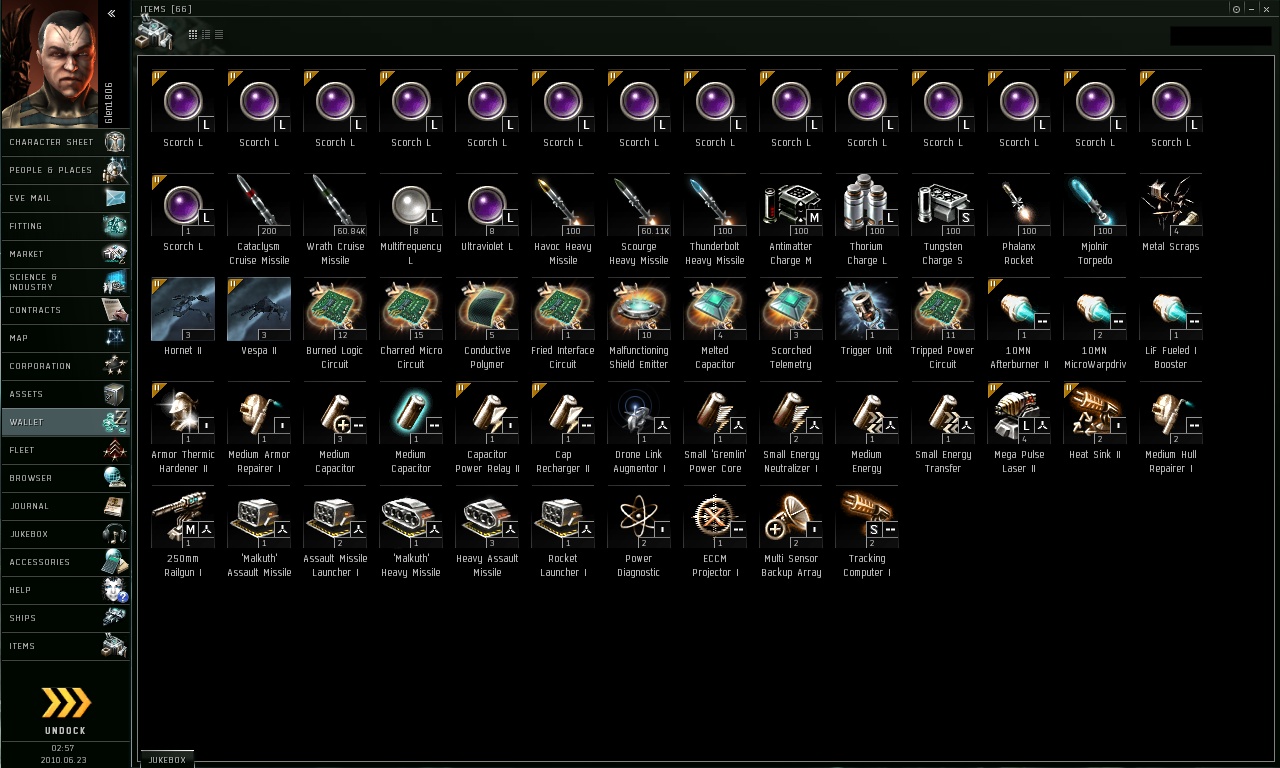Open Science & Industry panel

(65, 282)
